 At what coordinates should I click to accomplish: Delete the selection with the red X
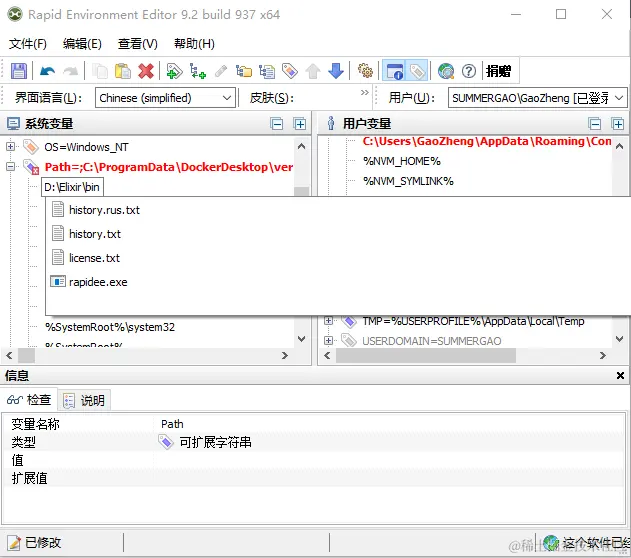pos(146,71)
